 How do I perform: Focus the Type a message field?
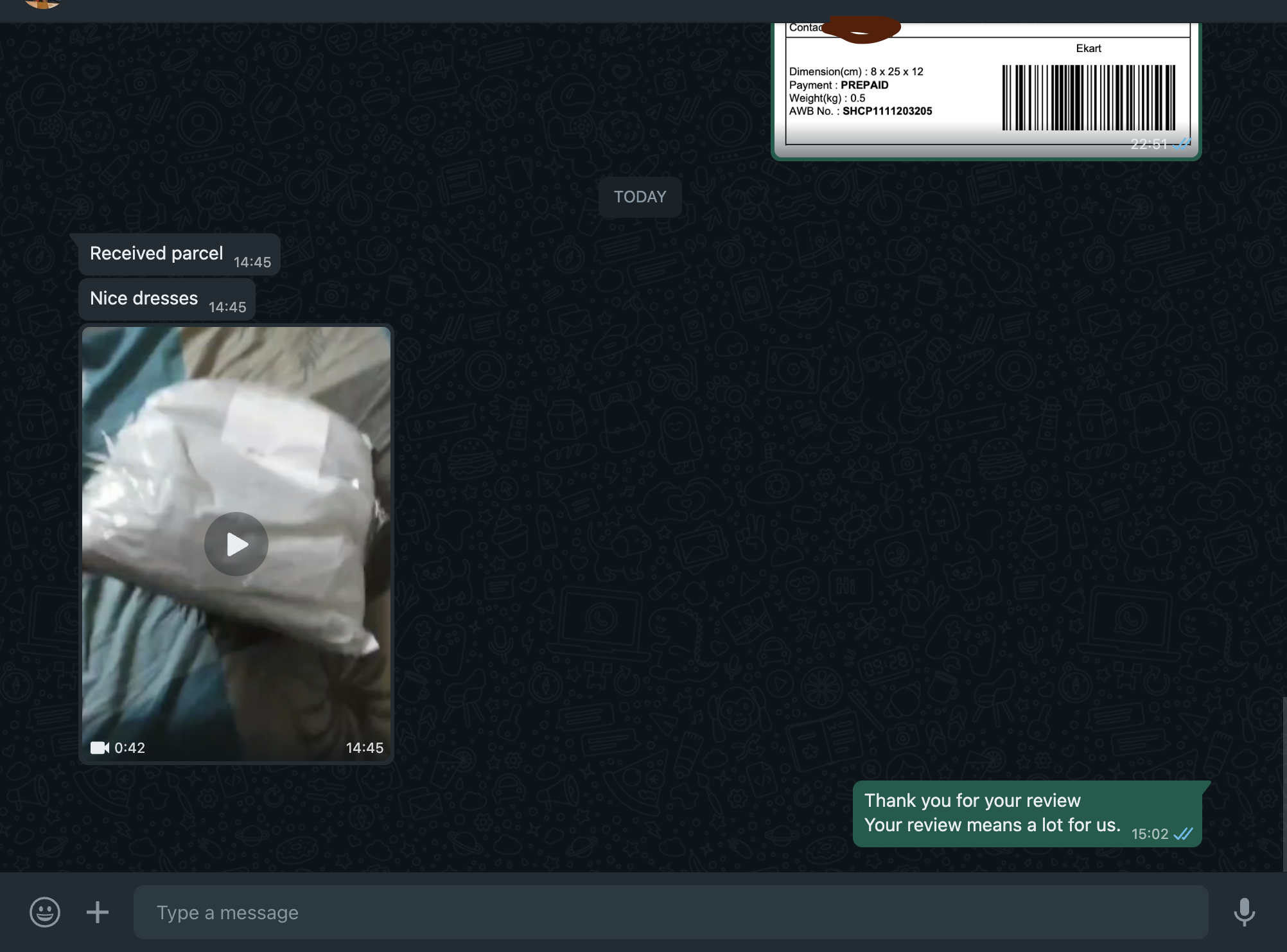point(670,912)
